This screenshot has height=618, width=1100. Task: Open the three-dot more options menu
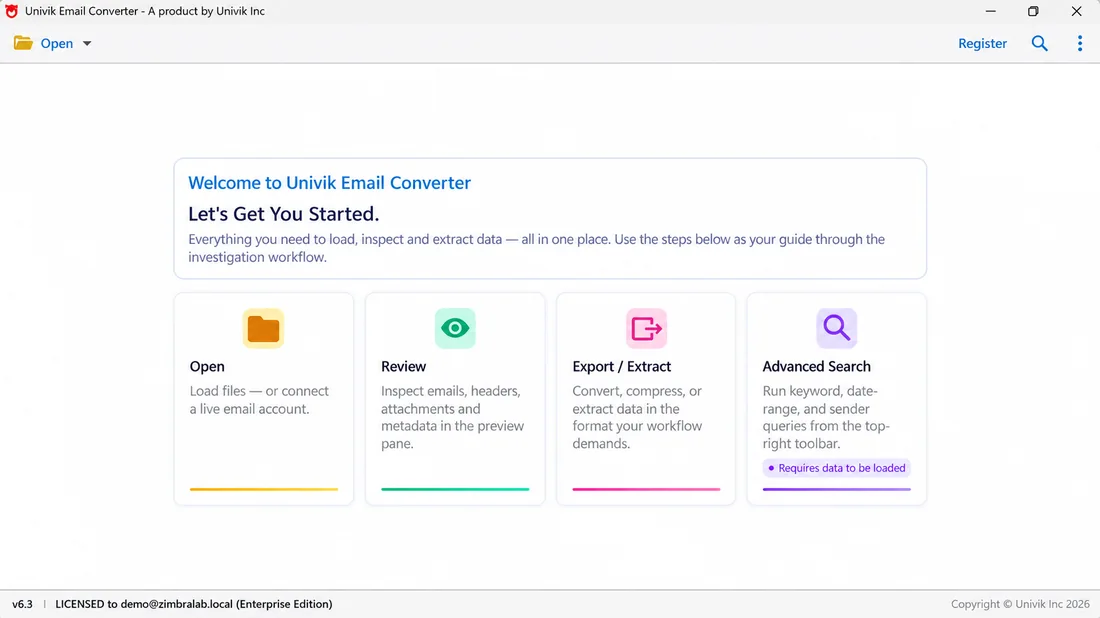pyautogui.click(x=1080, y=43)
